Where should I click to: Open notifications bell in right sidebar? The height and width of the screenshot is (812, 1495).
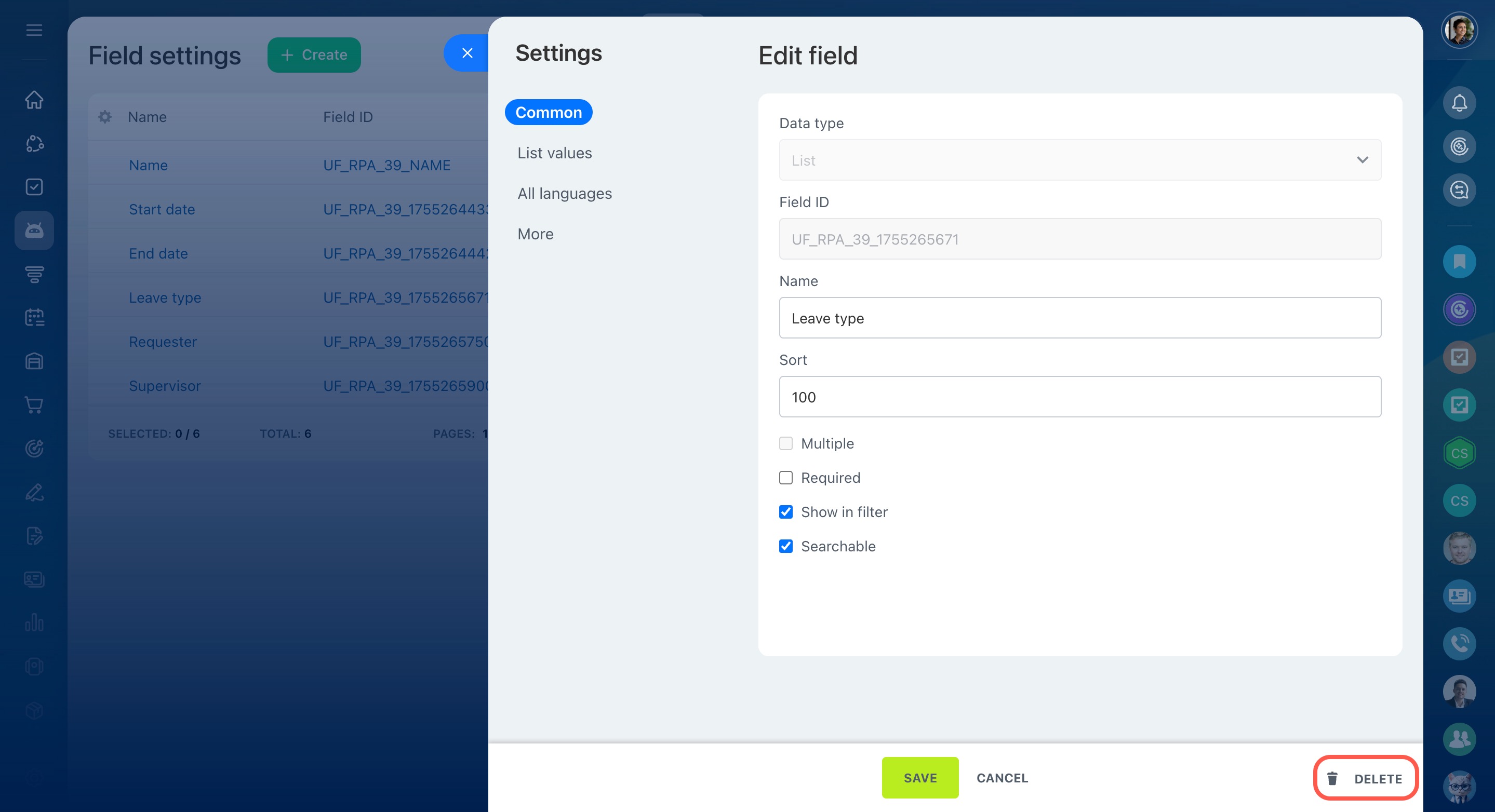(1459, 103)
